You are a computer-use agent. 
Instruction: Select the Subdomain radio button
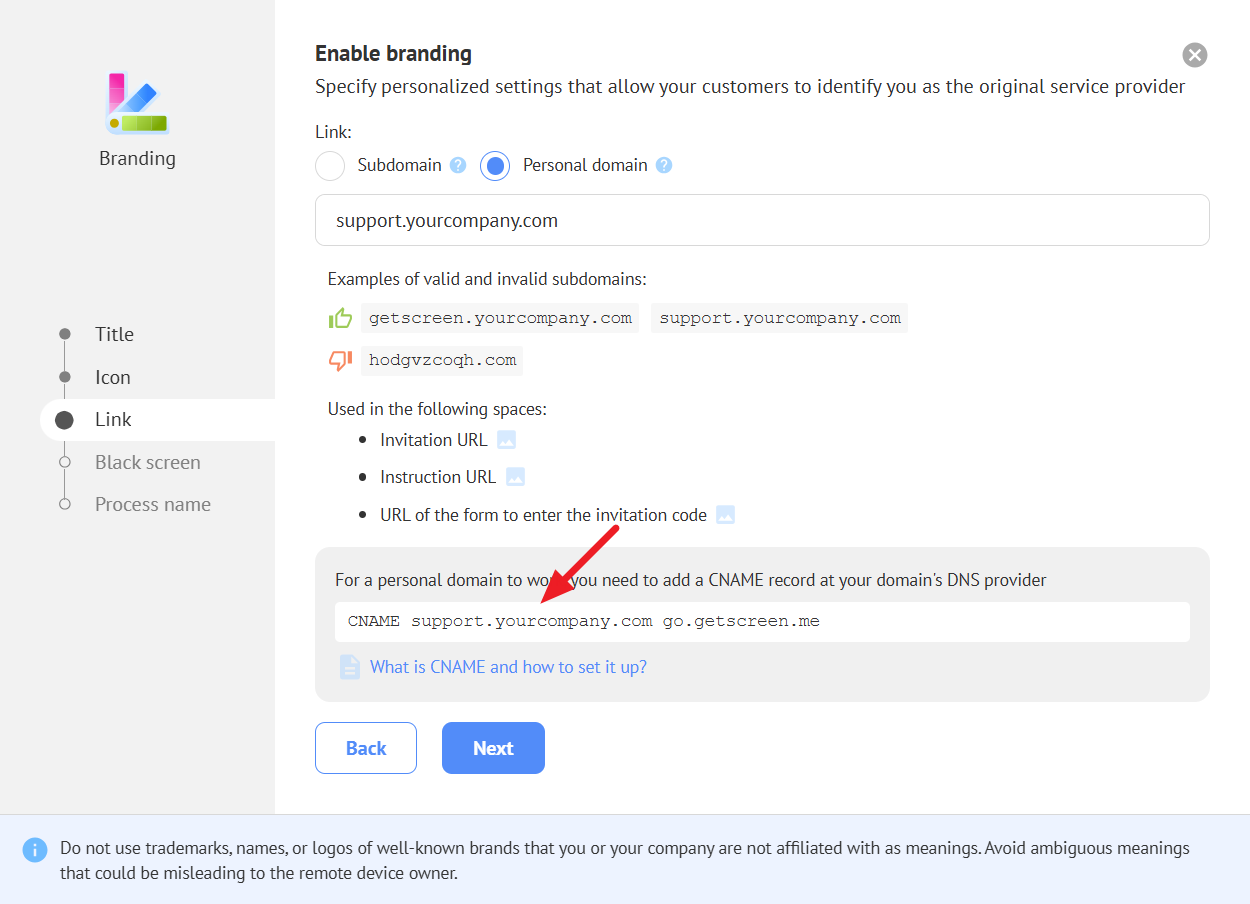click(330, 166)
